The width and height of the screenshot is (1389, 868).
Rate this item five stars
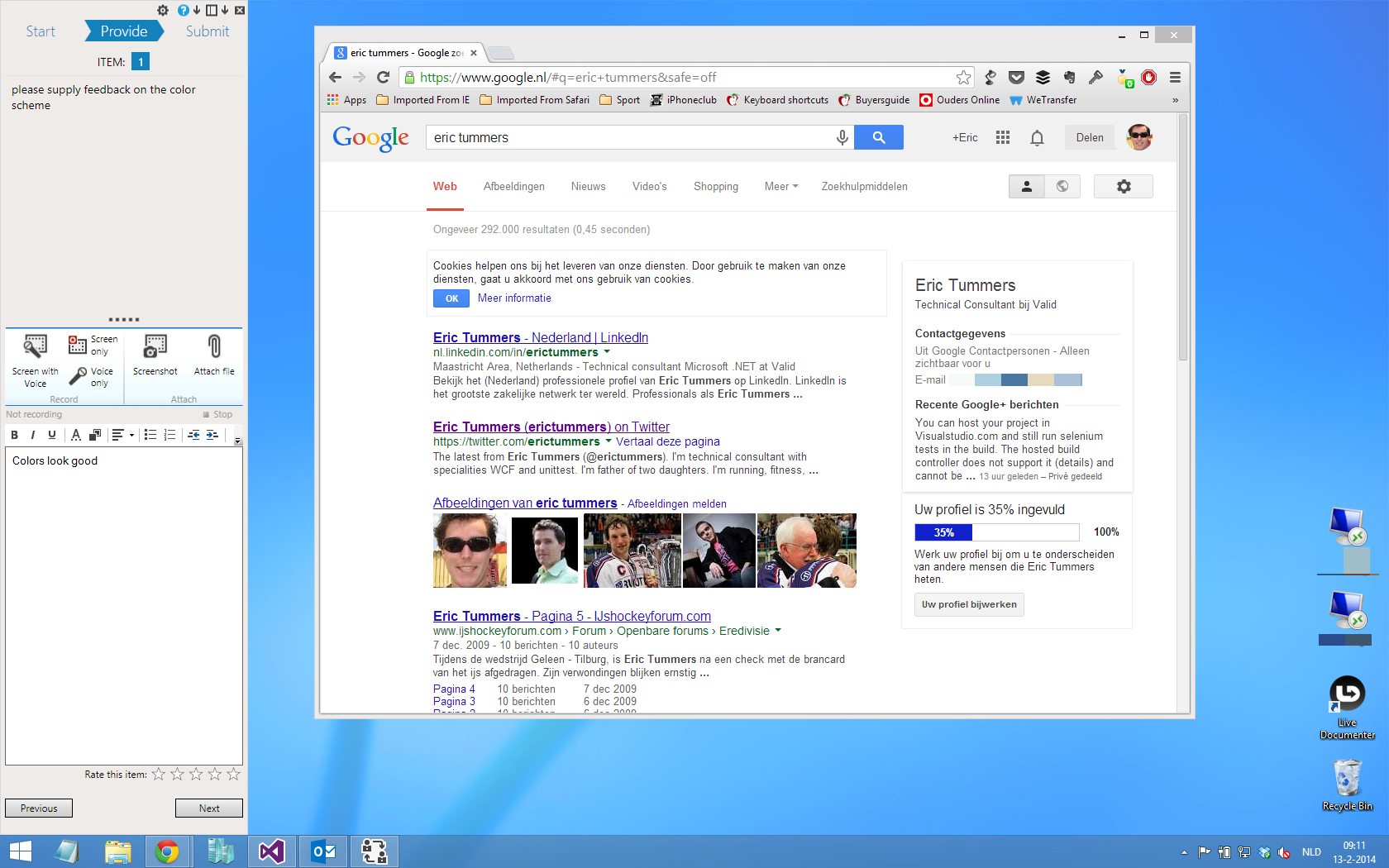pos(234,775)
